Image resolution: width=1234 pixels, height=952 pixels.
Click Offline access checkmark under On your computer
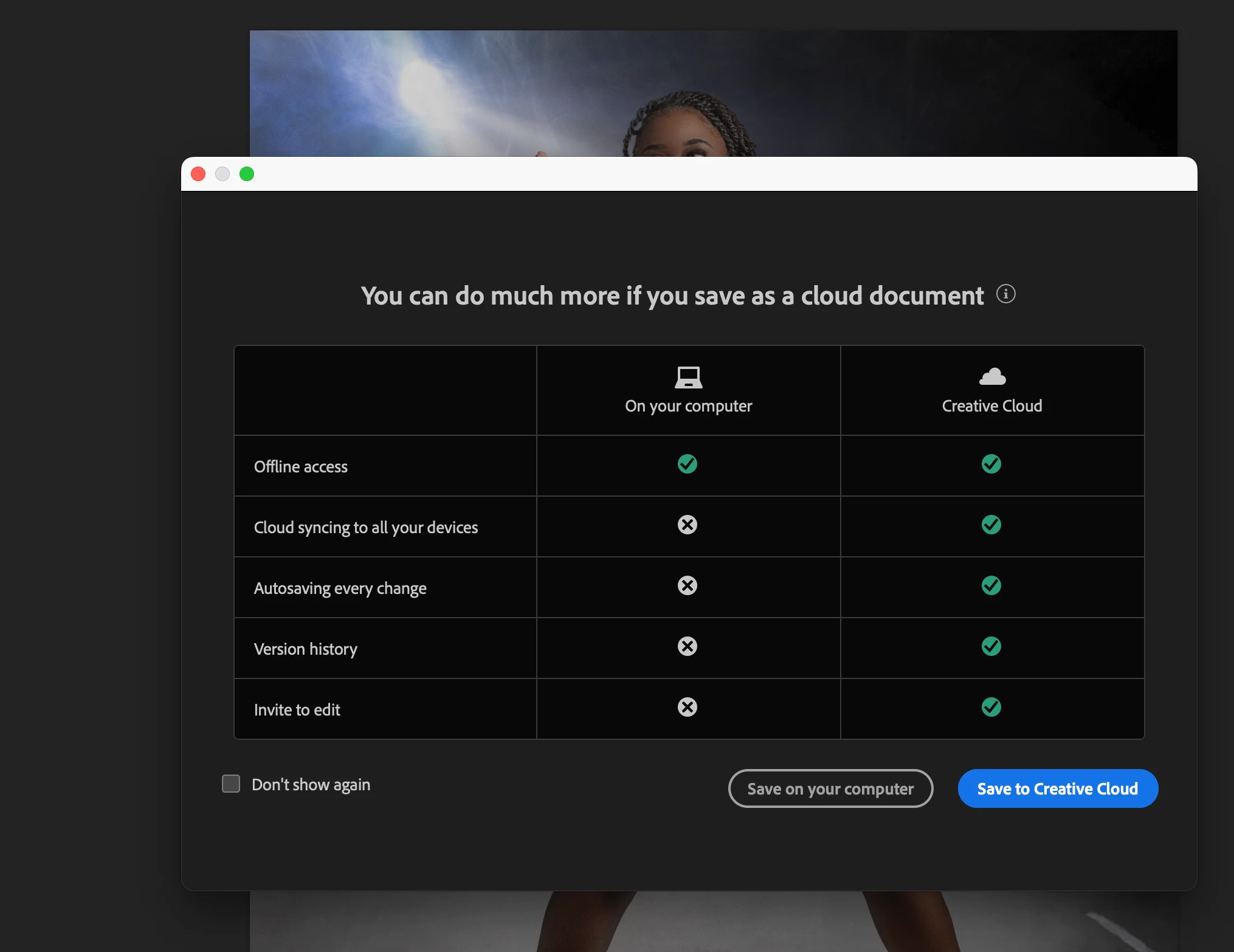point(688,464)
